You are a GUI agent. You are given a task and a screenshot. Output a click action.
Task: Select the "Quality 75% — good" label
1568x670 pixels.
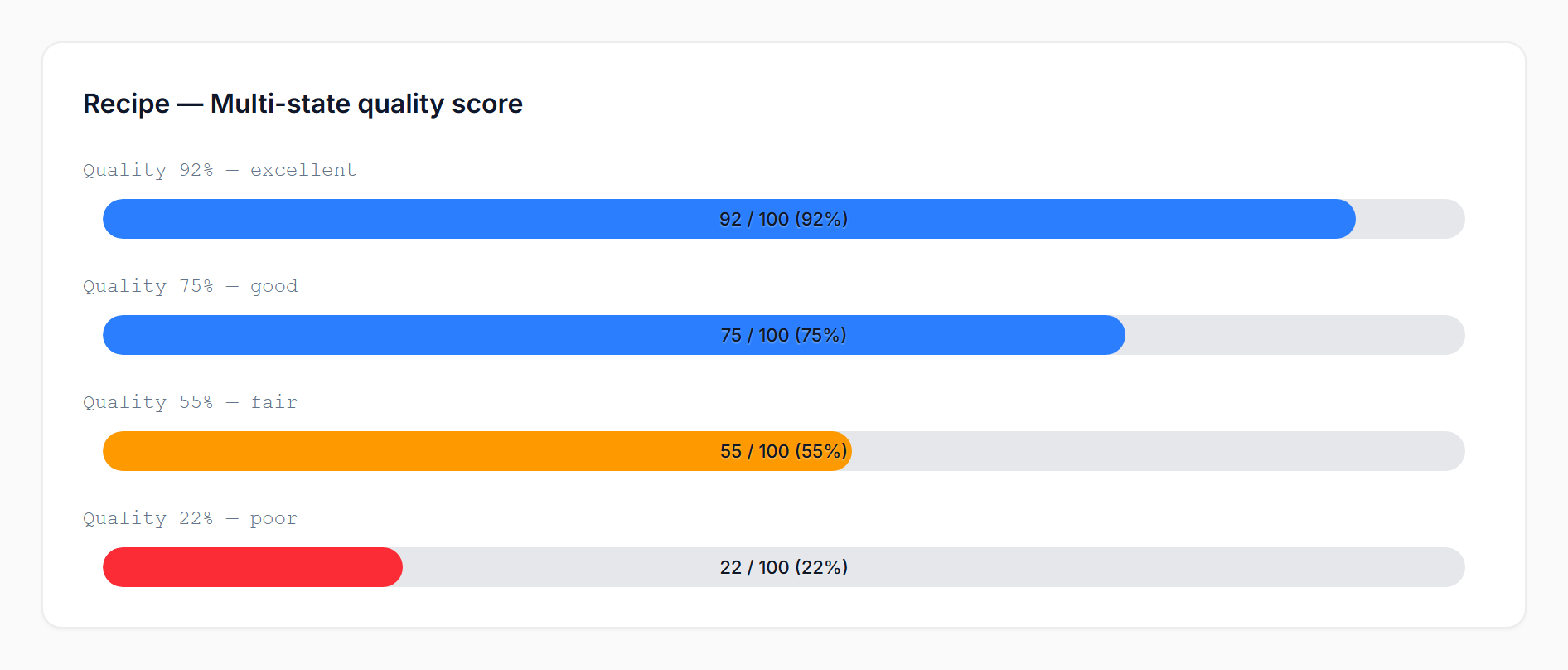pos(190,286)
